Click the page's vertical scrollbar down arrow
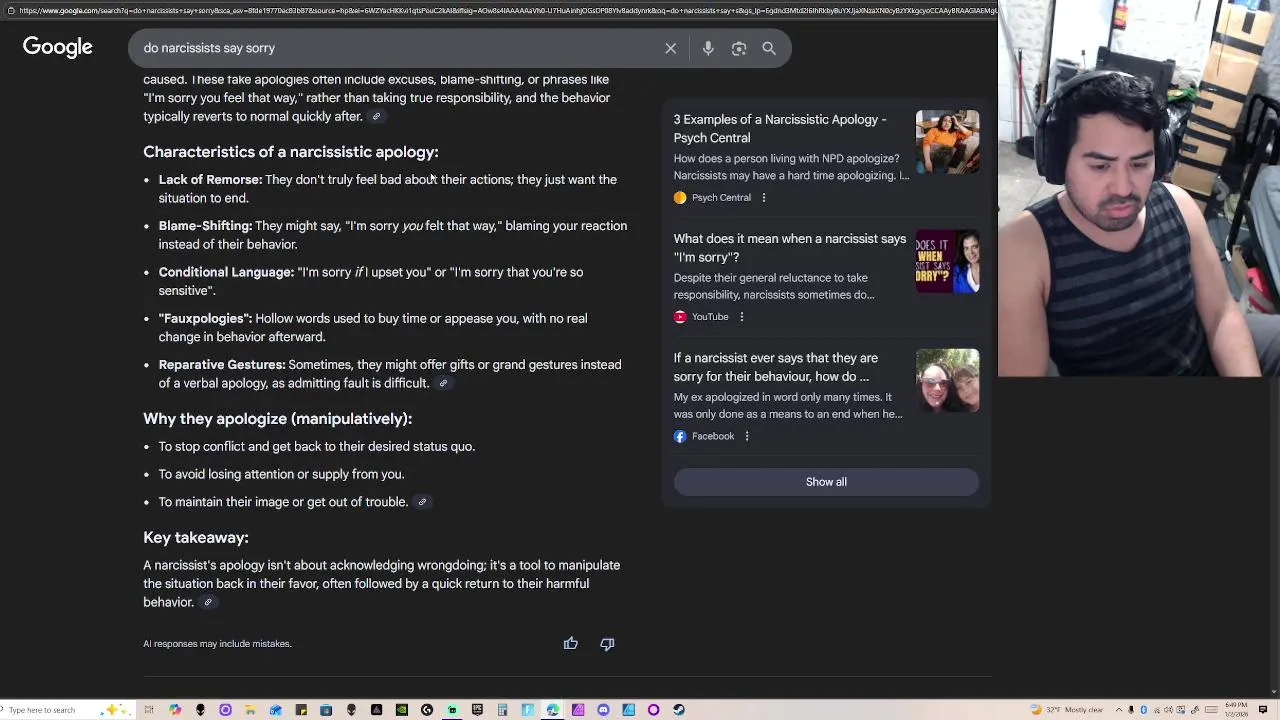 pos(1273,691)
